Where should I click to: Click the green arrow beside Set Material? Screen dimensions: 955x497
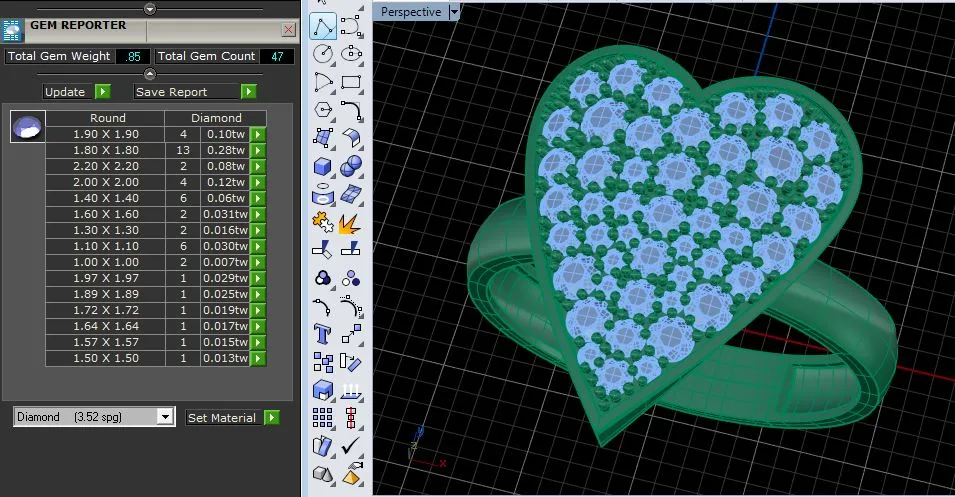(x=272, y=417)
